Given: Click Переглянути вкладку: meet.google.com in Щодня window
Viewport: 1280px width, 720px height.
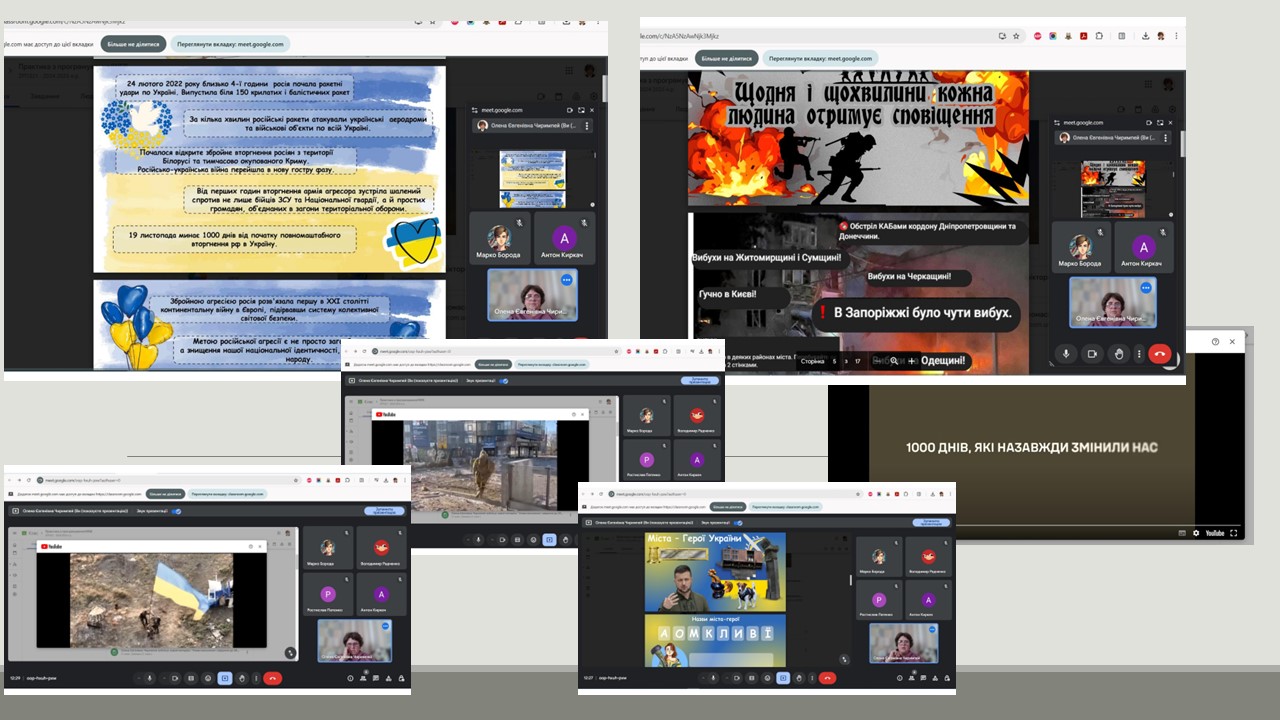Looking at the screenshot, I should [819, 58].
